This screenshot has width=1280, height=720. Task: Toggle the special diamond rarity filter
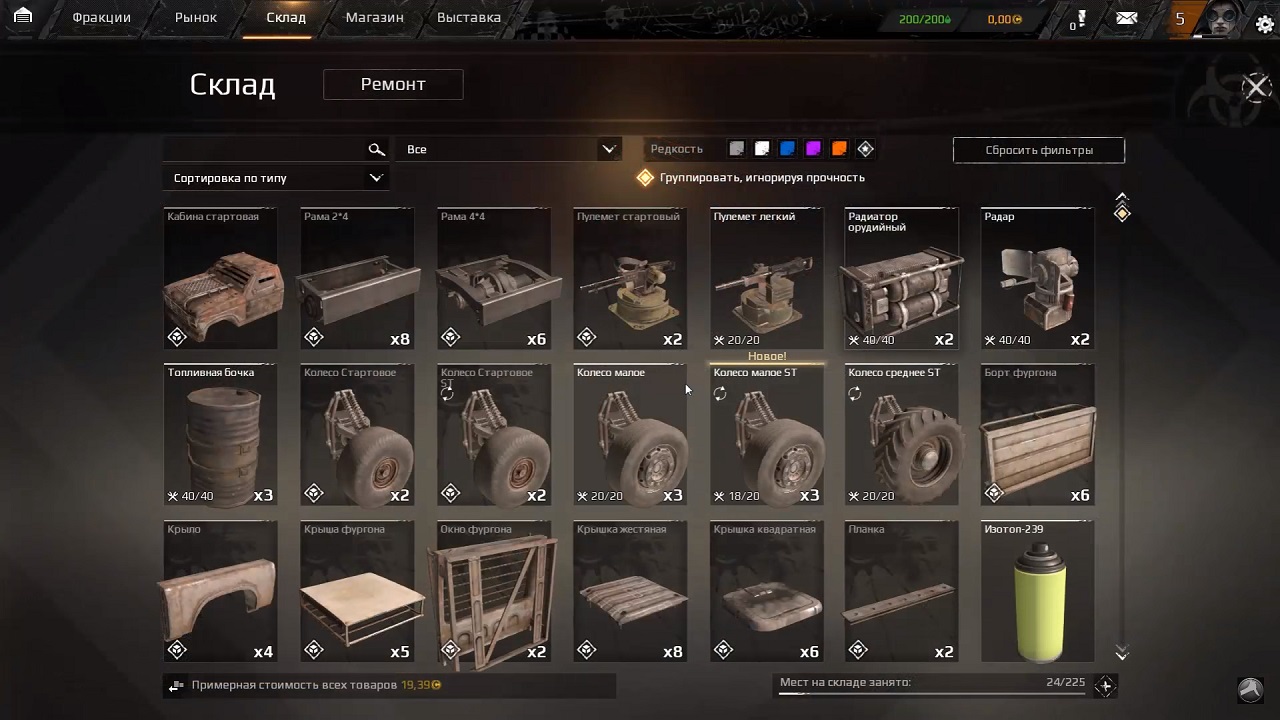(866, 149)
